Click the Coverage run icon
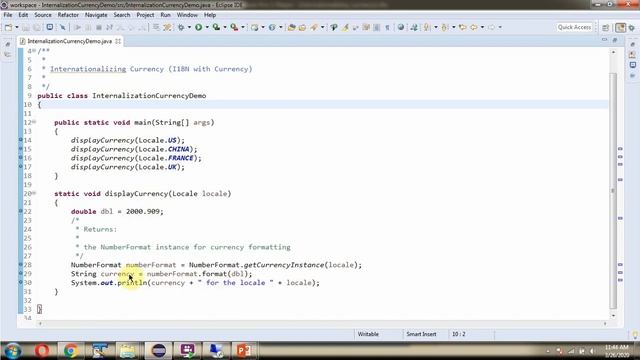The image size is (640, 360). pos(216,27)
